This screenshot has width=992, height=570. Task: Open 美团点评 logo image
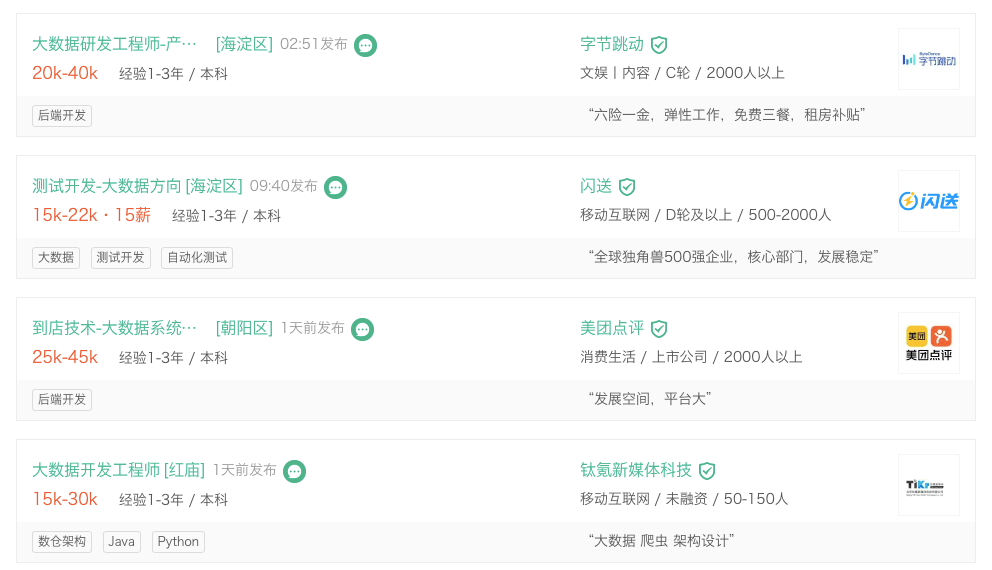(x=928, y=343)
